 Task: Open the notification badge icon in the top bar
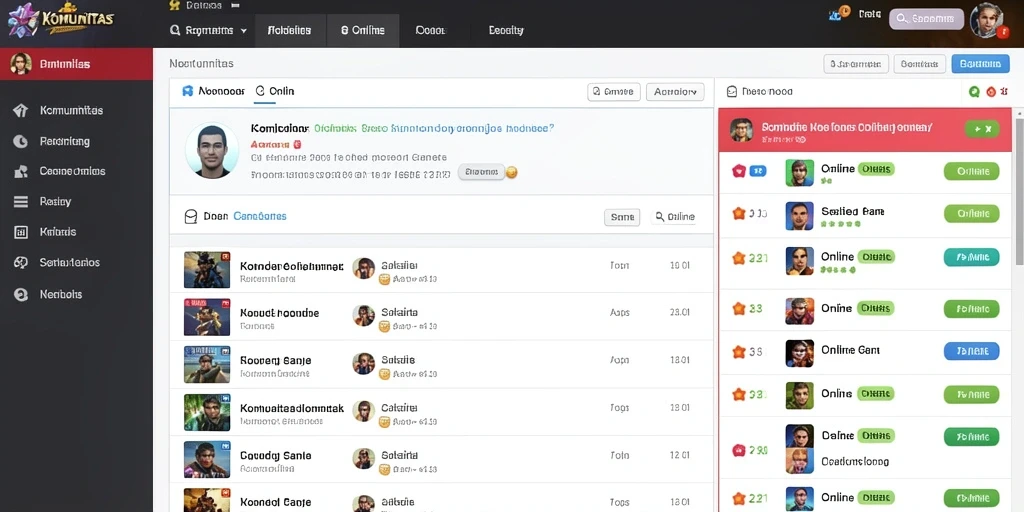point(839,13)
